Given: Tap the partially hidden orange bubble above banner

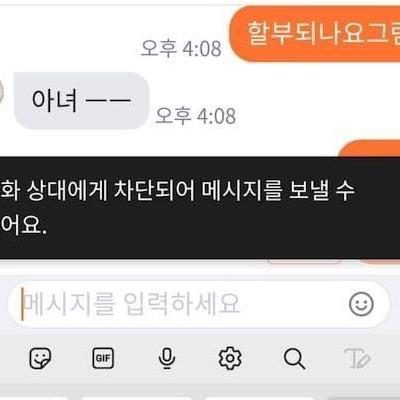Looking at the screenshot, I should (x=369, y=149).
